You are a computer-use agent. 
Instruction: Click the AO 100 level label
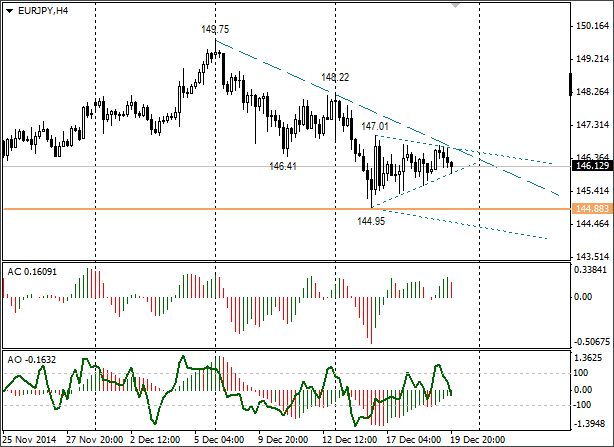[581, 373]
